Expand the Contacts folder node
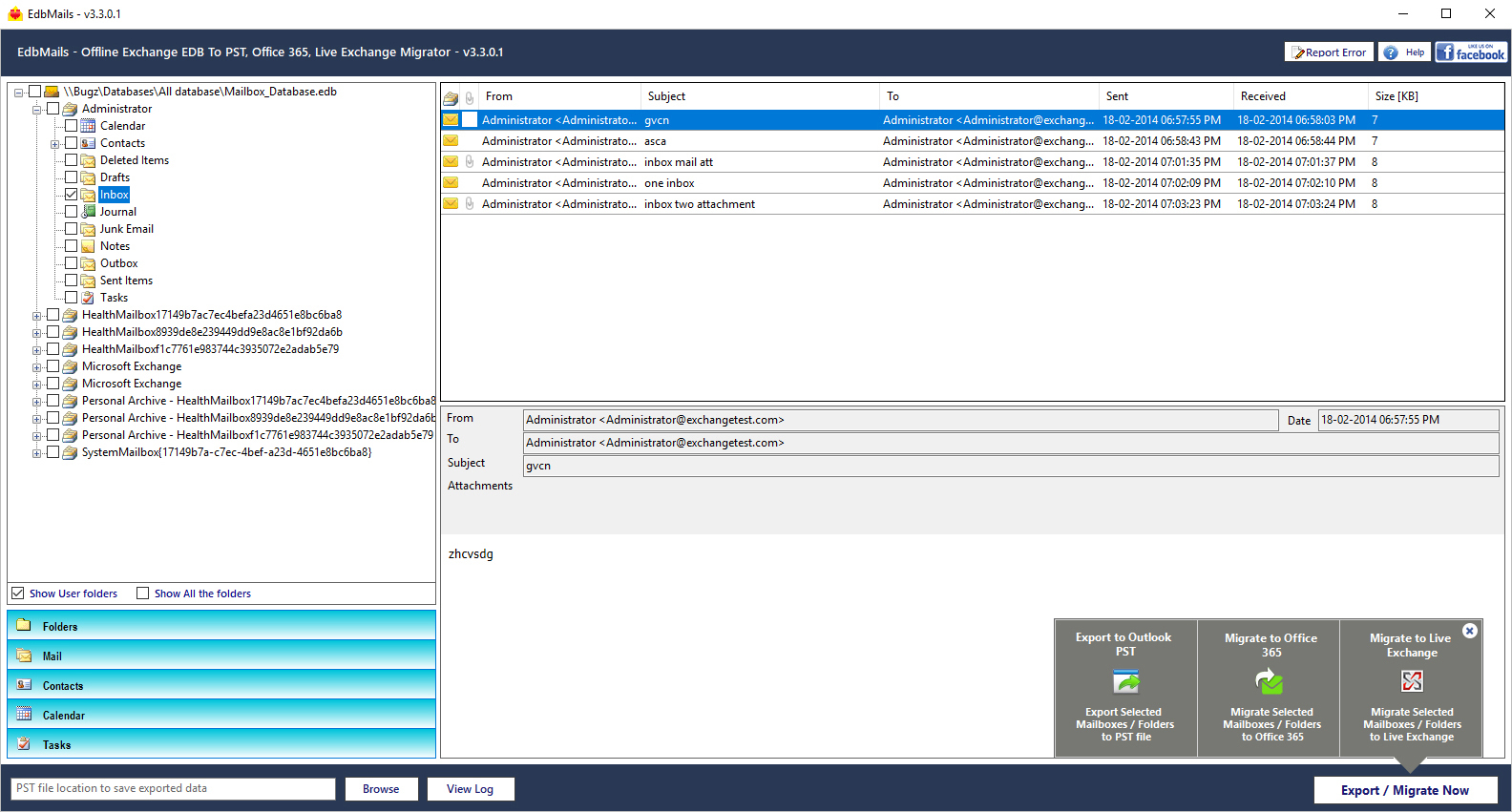The width and height of the screenshot is (1512, 812). 55,144
